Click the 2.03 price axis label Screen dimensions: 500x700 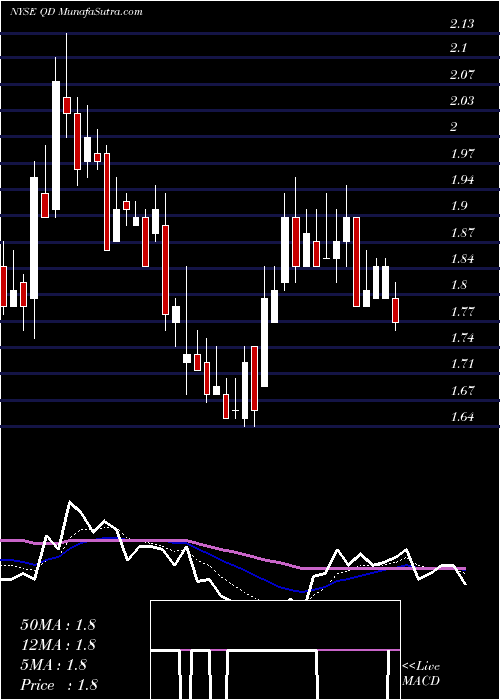coord(462,100)
